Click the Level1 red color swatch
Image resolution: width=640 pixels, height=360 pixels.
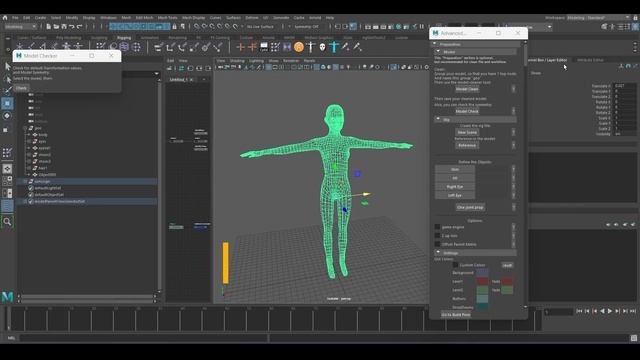tap(482, 281)
